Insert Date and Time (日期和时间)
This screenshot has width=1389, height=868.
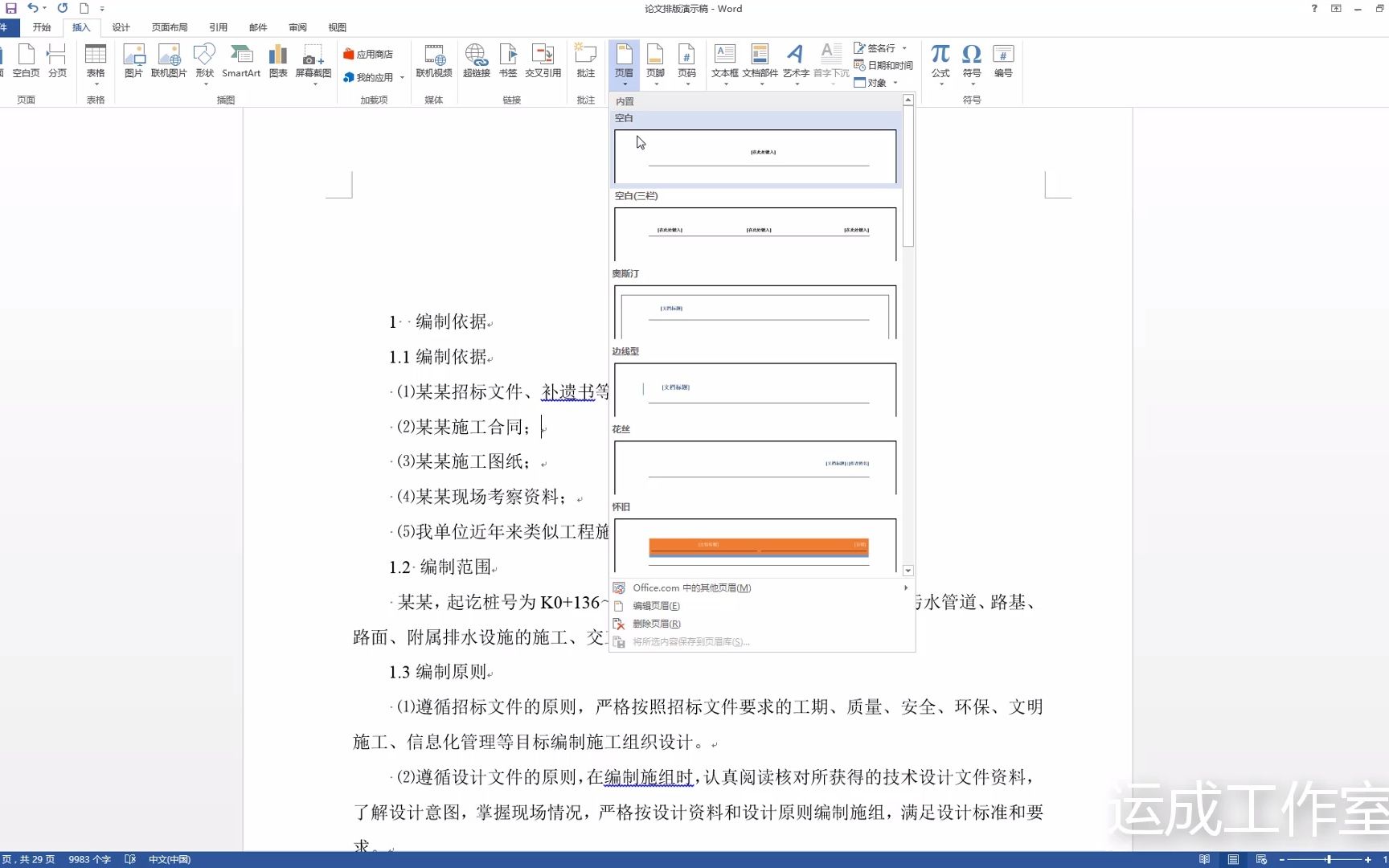pyautogui.click(x=883, y=65)
